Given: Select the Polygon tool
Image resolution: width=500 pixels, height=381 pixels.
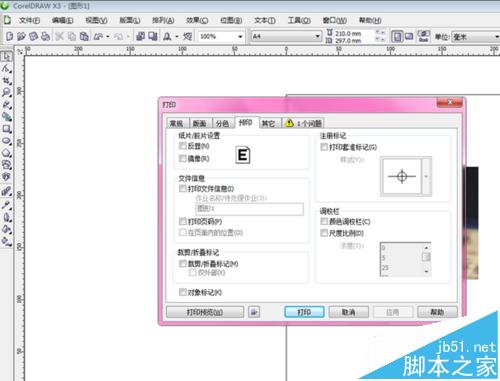Looking at the screenshot, I should 6,153.
